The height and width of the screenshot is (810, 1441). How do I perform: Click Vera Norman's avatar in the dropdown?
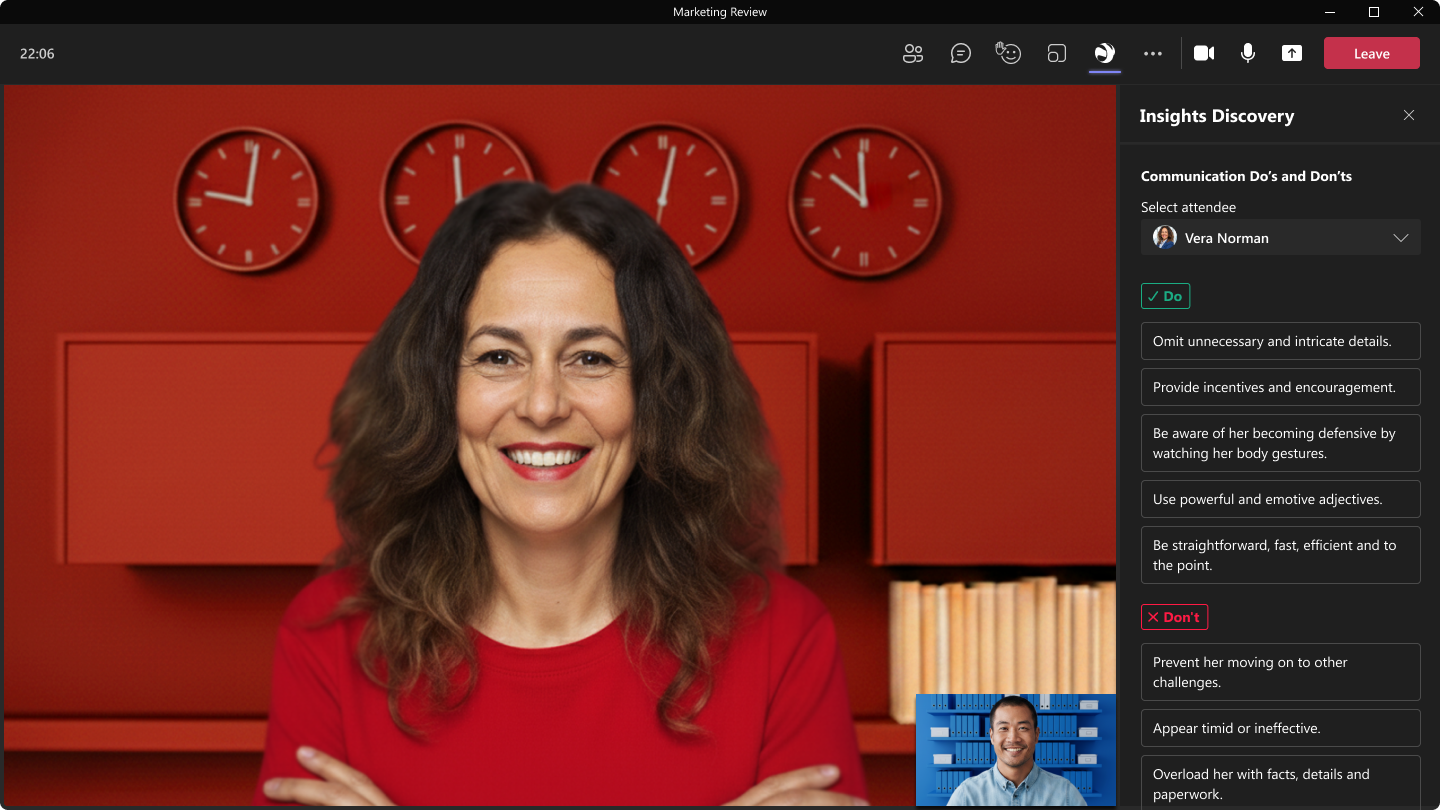point(1164,238)
